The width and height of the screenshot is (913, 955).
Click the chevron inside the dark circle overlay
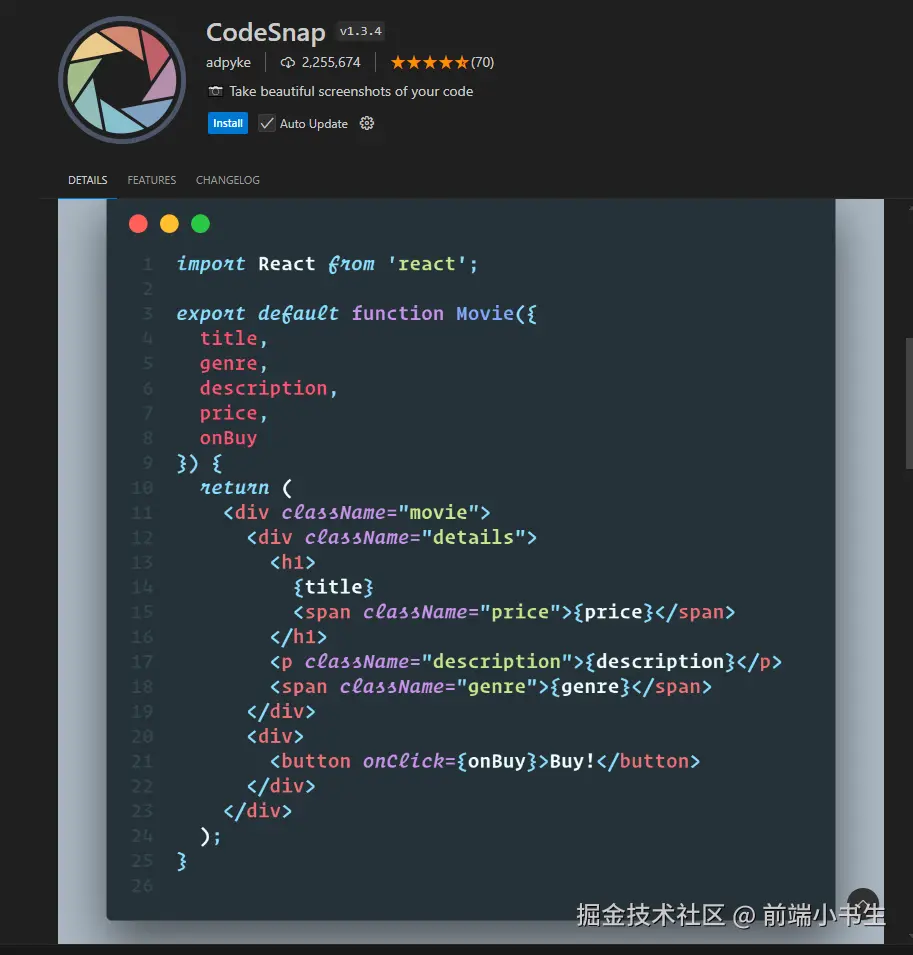(862, 904)
